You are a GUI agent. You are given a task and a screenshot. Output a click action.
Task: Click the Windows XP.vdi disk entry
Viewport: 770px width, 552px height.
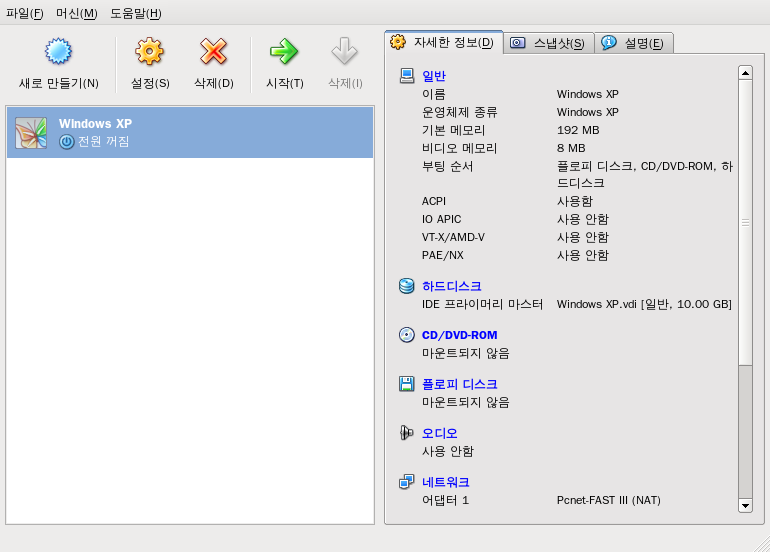coord(644,304)
